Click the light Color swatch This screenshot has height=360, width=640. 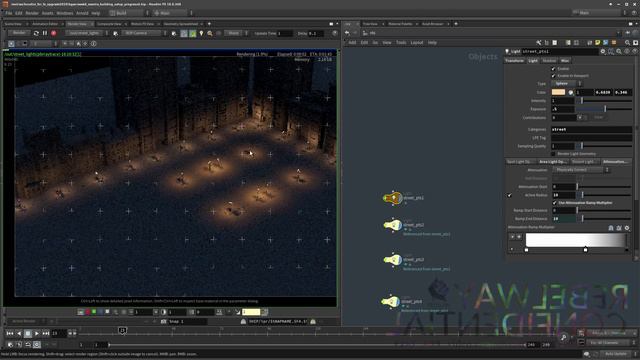click(558, 92)
